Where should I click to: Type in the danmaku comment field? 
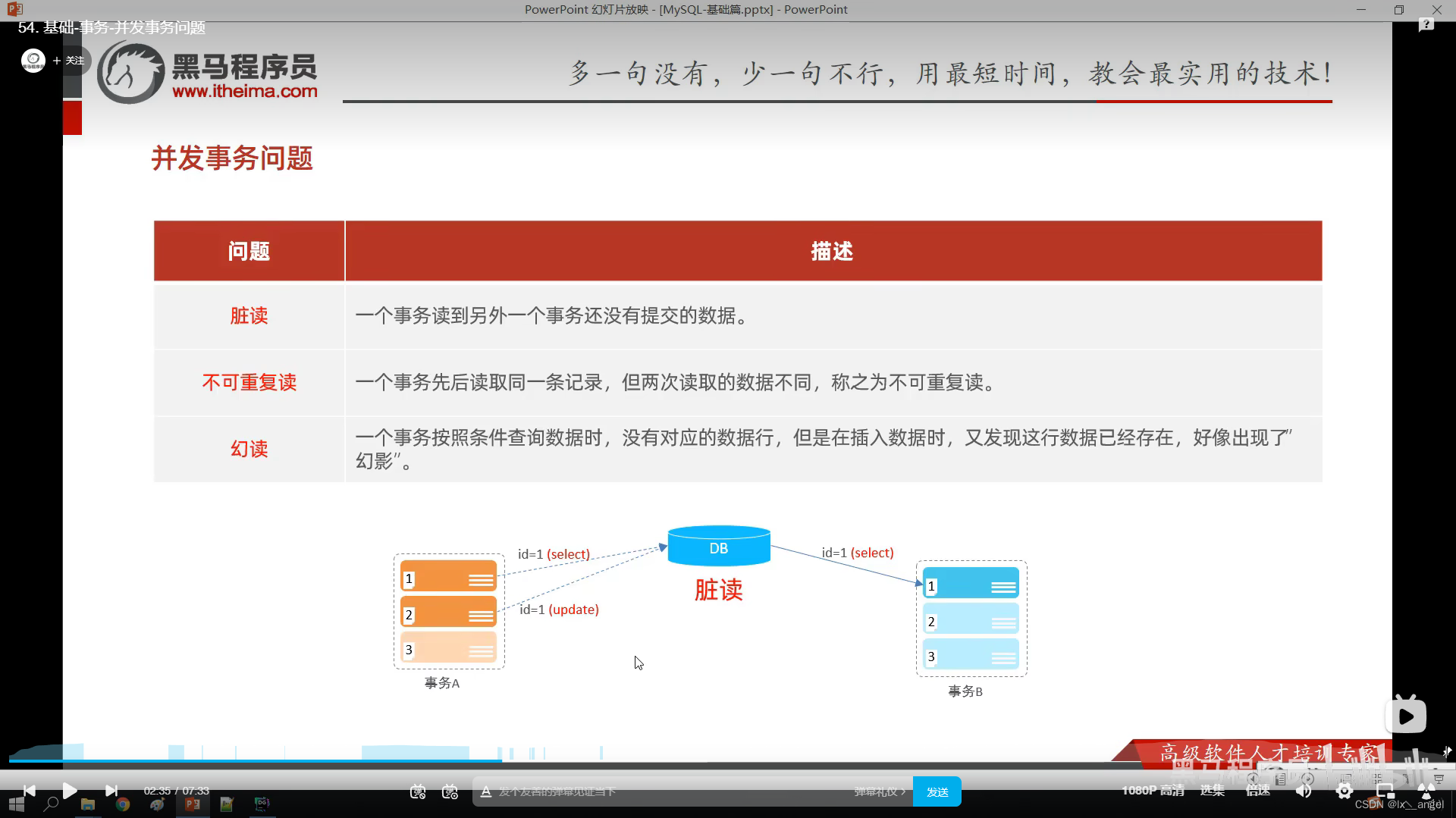click(x=682, y=791)
